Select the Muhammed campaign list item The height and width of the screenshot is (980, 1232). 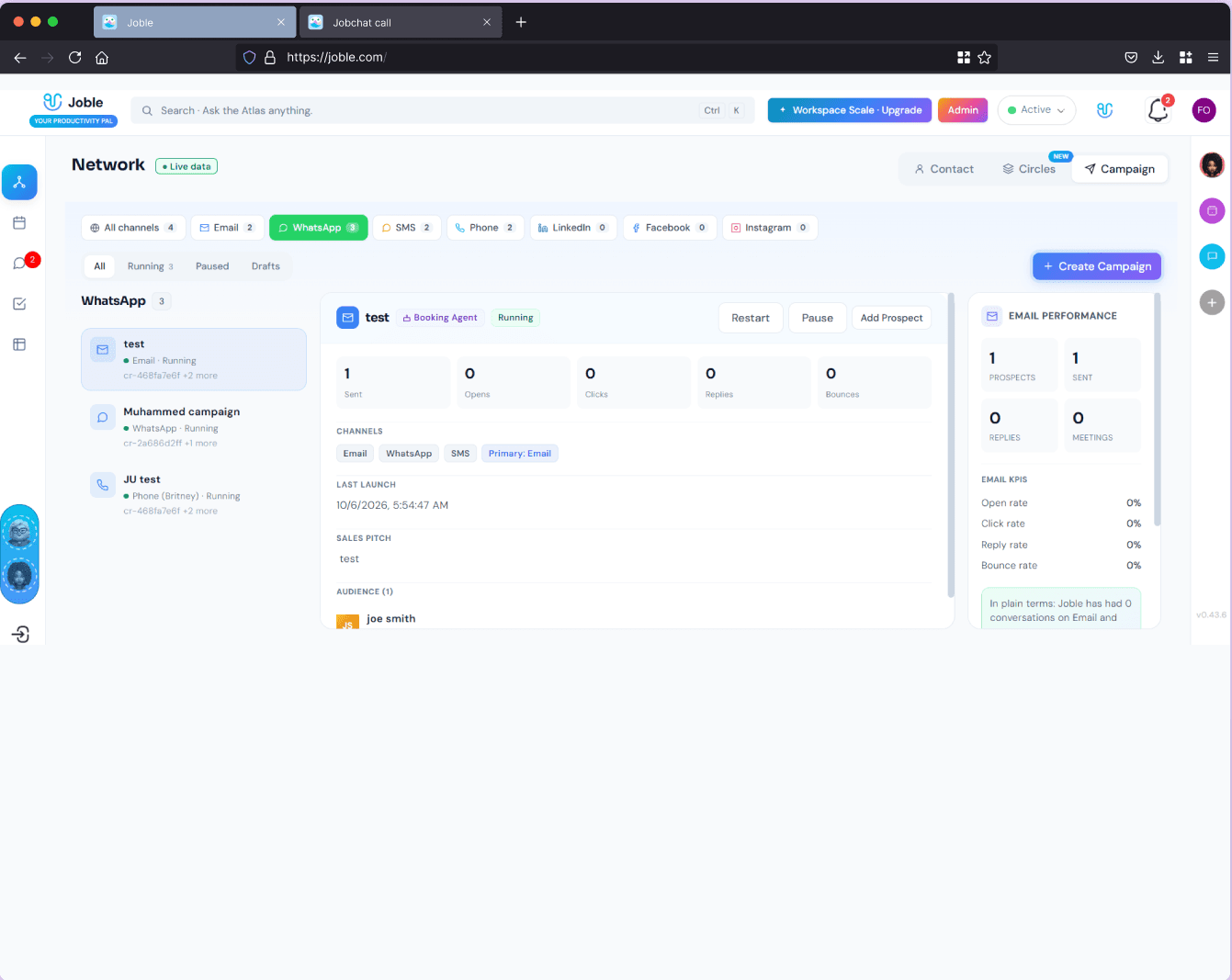tap(194, 427)
